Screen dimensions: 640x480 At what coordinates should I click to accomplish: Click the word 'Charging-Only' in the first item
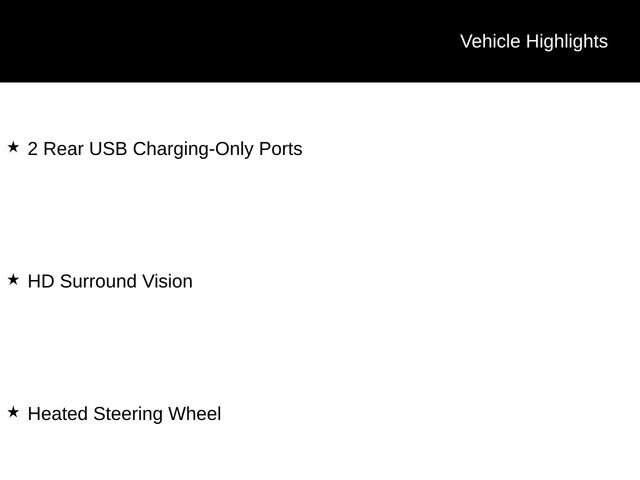tap(193, 149)
